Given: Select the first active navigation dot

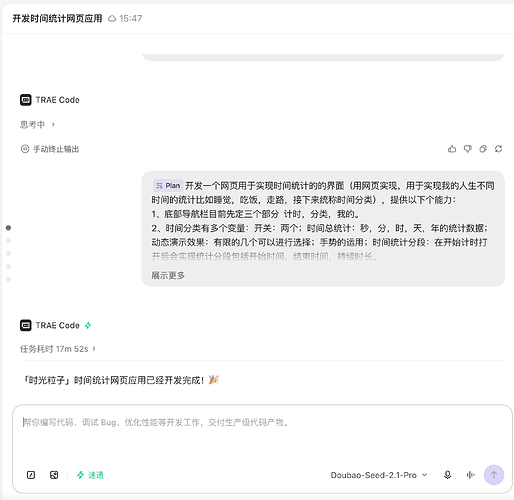Looking at the screenshot, I should [9, 228].
